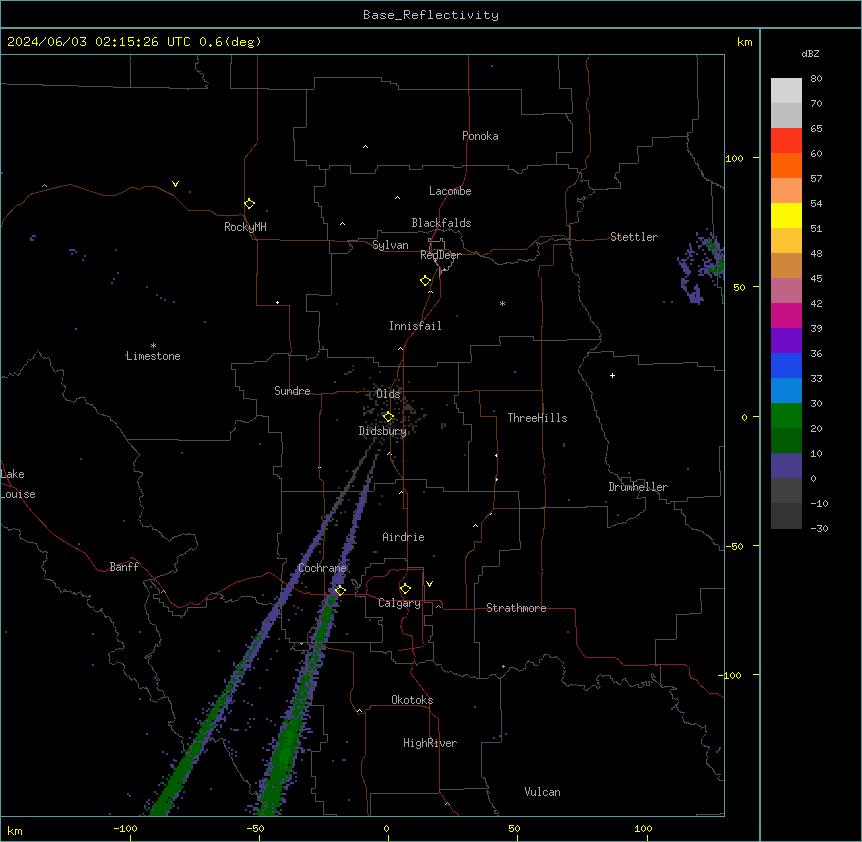Viewport: 862px width, 842px height.
Task: Click the asterisk marker east of Innisfail
Action: pos(502,303)
